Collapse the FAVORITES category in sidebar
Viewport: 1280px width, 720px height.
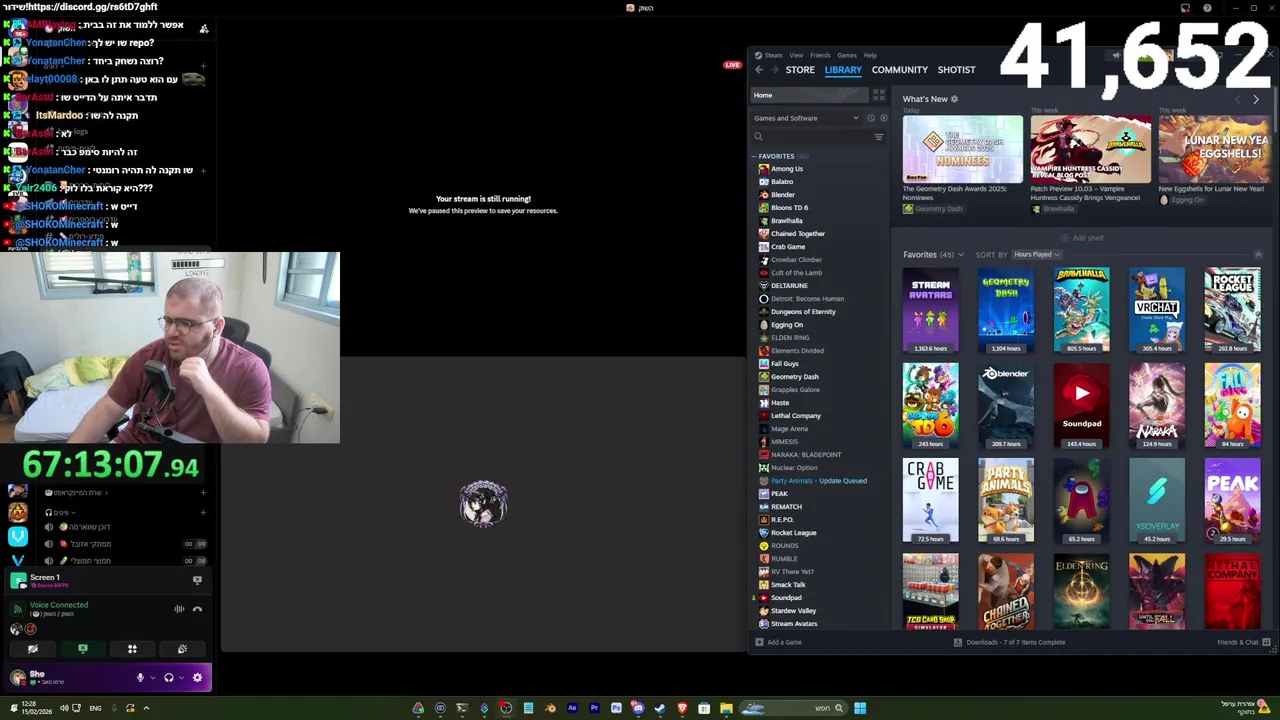point(754,157)
